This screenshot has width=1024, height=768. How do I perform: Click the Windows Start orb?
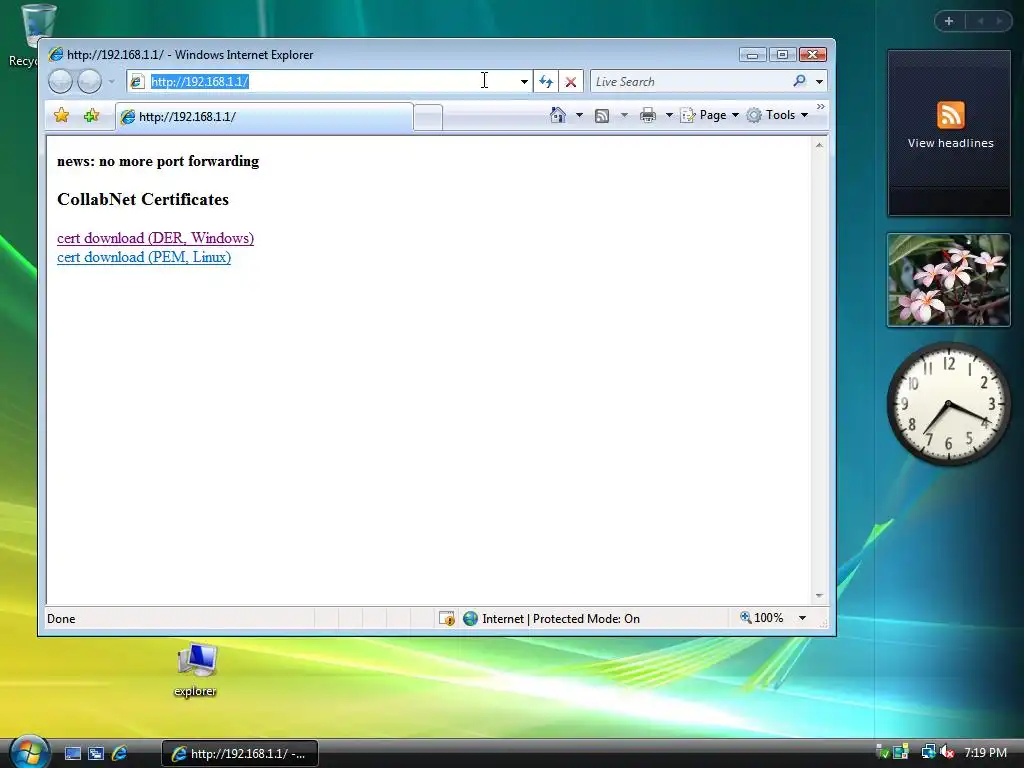tap(29, 752)
